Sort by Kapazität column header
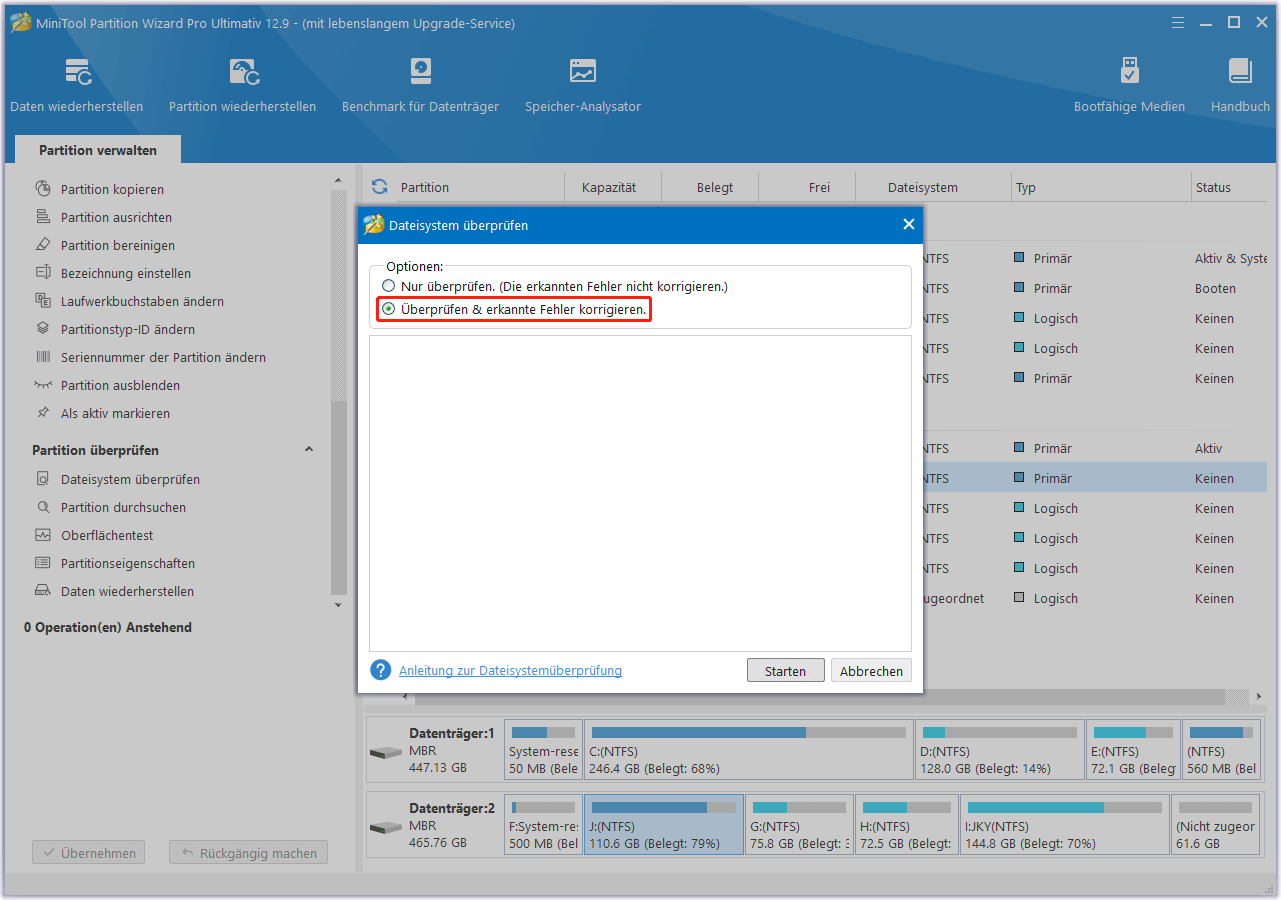This screenshot has height=900, width=1281. pos(609,187)
